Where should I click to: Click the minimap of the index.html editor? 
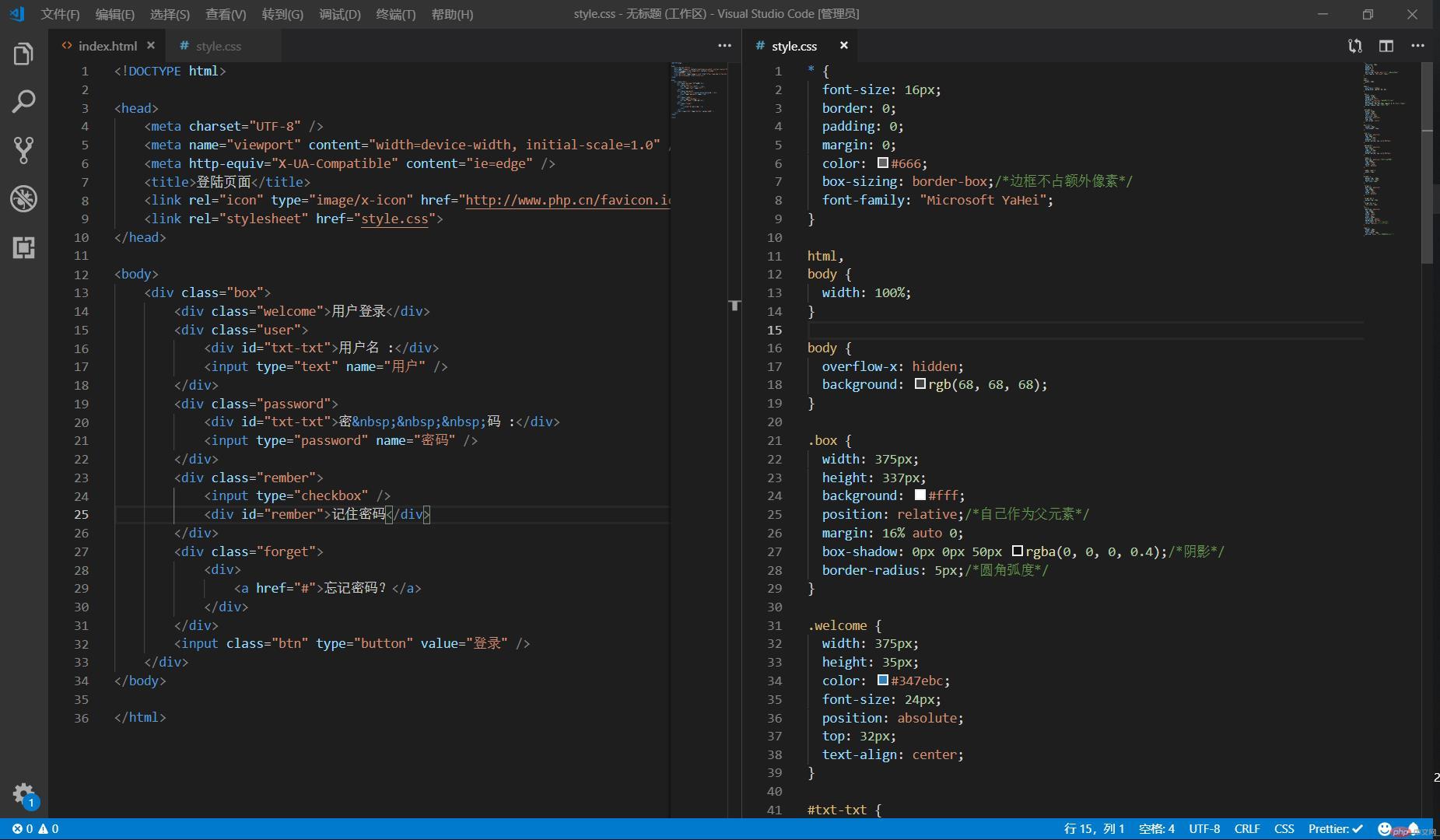pyautogui.click(x=699, y=89)
